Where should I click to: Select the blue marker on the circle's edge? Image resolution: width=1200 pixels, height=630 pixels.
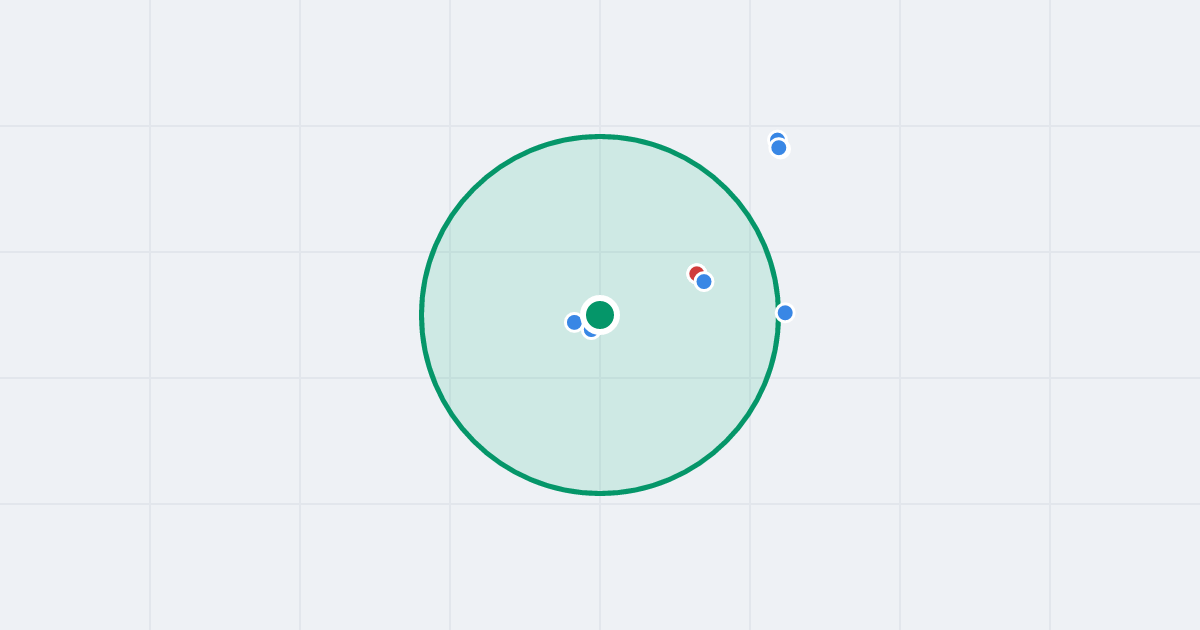[785, 313]
